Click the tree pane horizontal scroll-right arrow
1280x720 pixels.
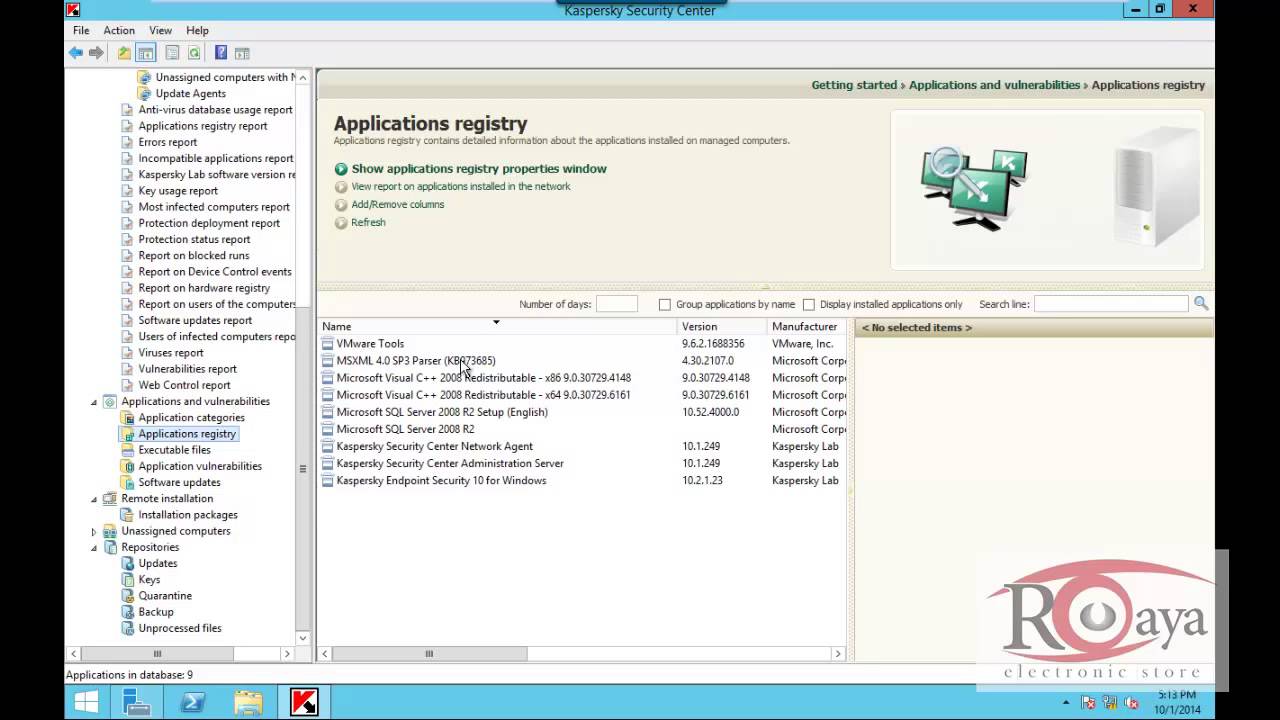pos(287,654)
